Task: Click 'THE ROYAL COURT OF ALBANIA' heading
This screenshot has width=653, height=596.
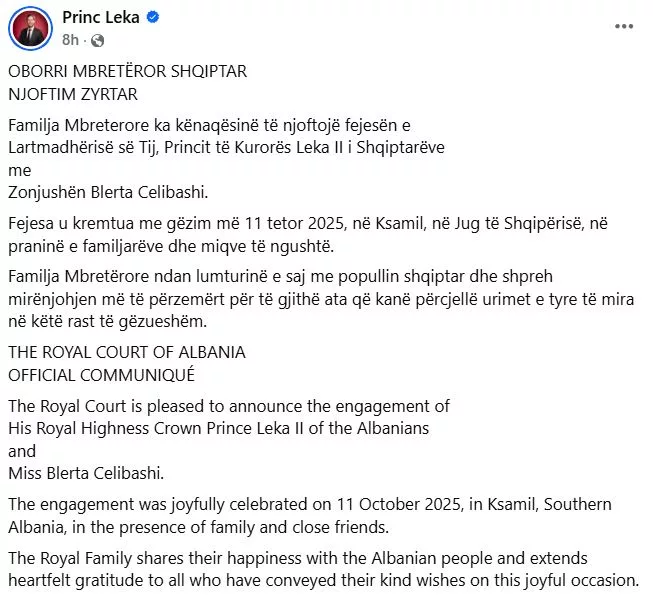Action: click(127, 352)
